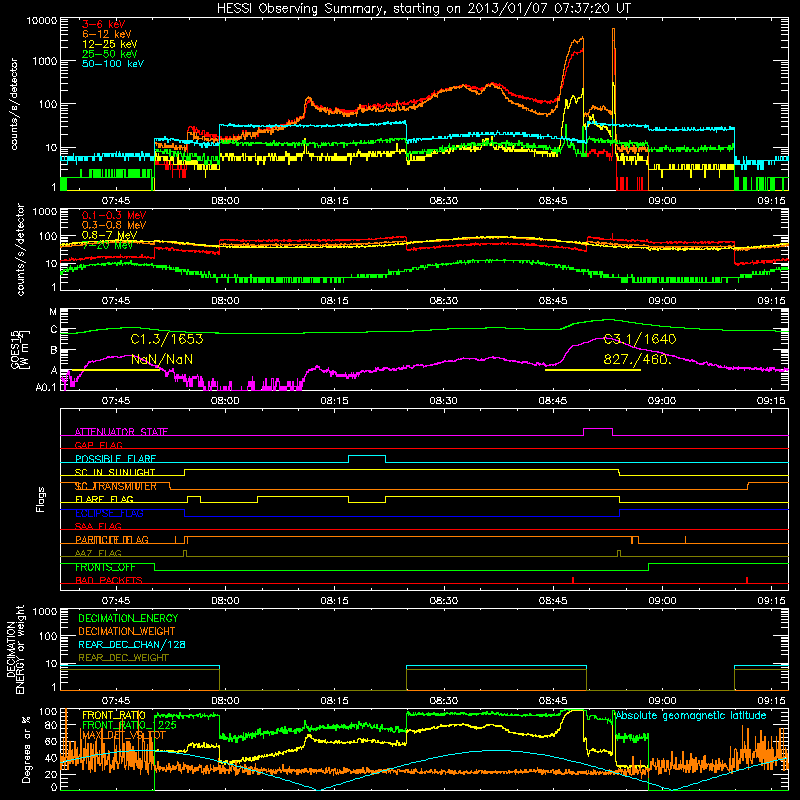Click the FRONTS_OFF flag label
The width and height of the screenshot is (800, 800).
[105, 567]
